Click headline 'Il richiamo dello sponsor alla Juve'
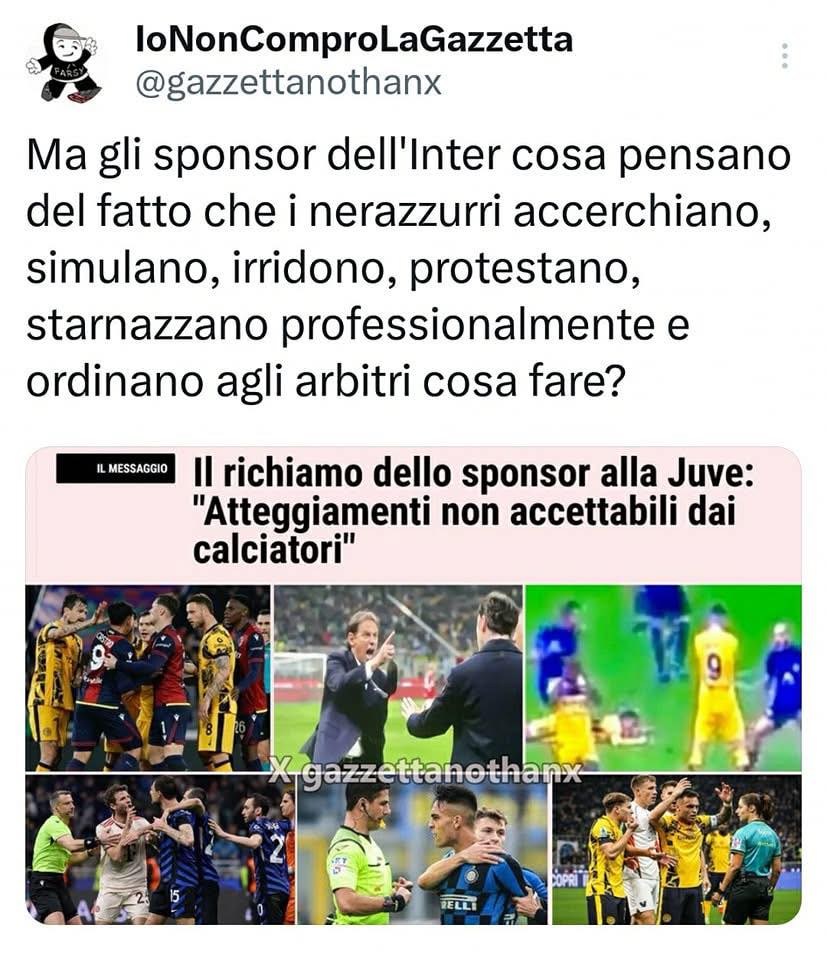The width and height of the screenshot is (827, 960). (x=473, y=474)
